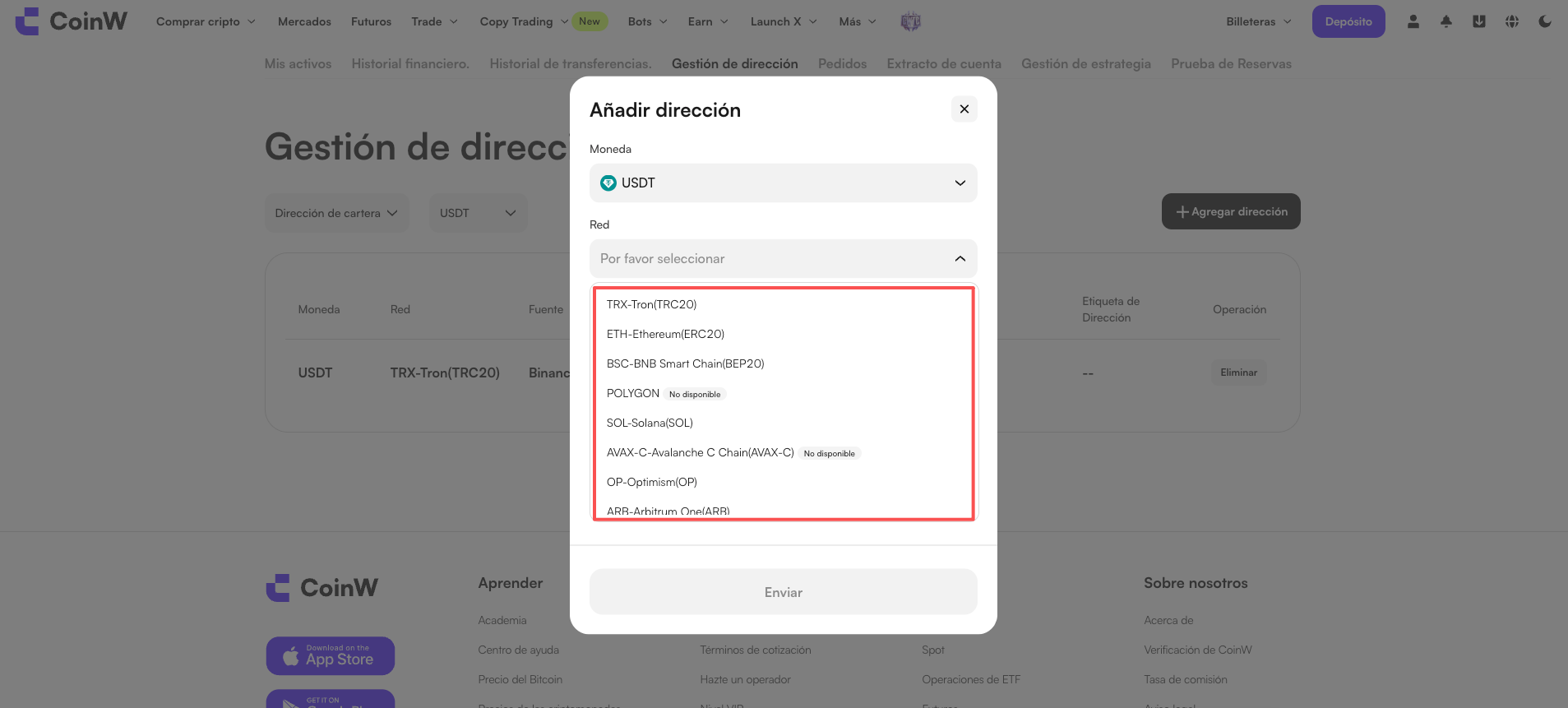This screenshot has height=708, width=1568.
Task: Open Dirección de cartera filter dropdown
Action: (336, 213)
